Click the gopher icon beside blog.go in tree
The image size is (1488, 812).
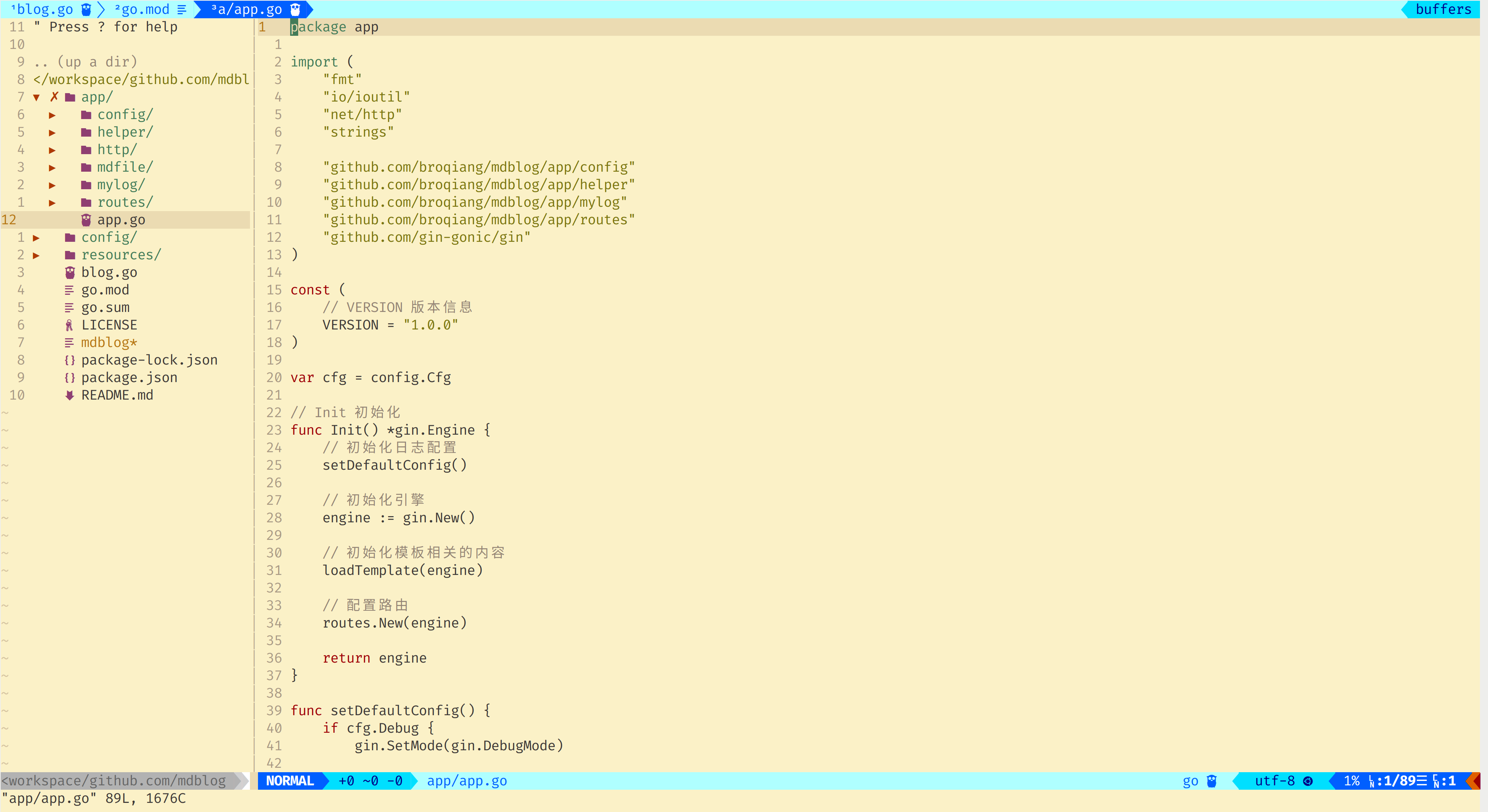pos(70,272)
